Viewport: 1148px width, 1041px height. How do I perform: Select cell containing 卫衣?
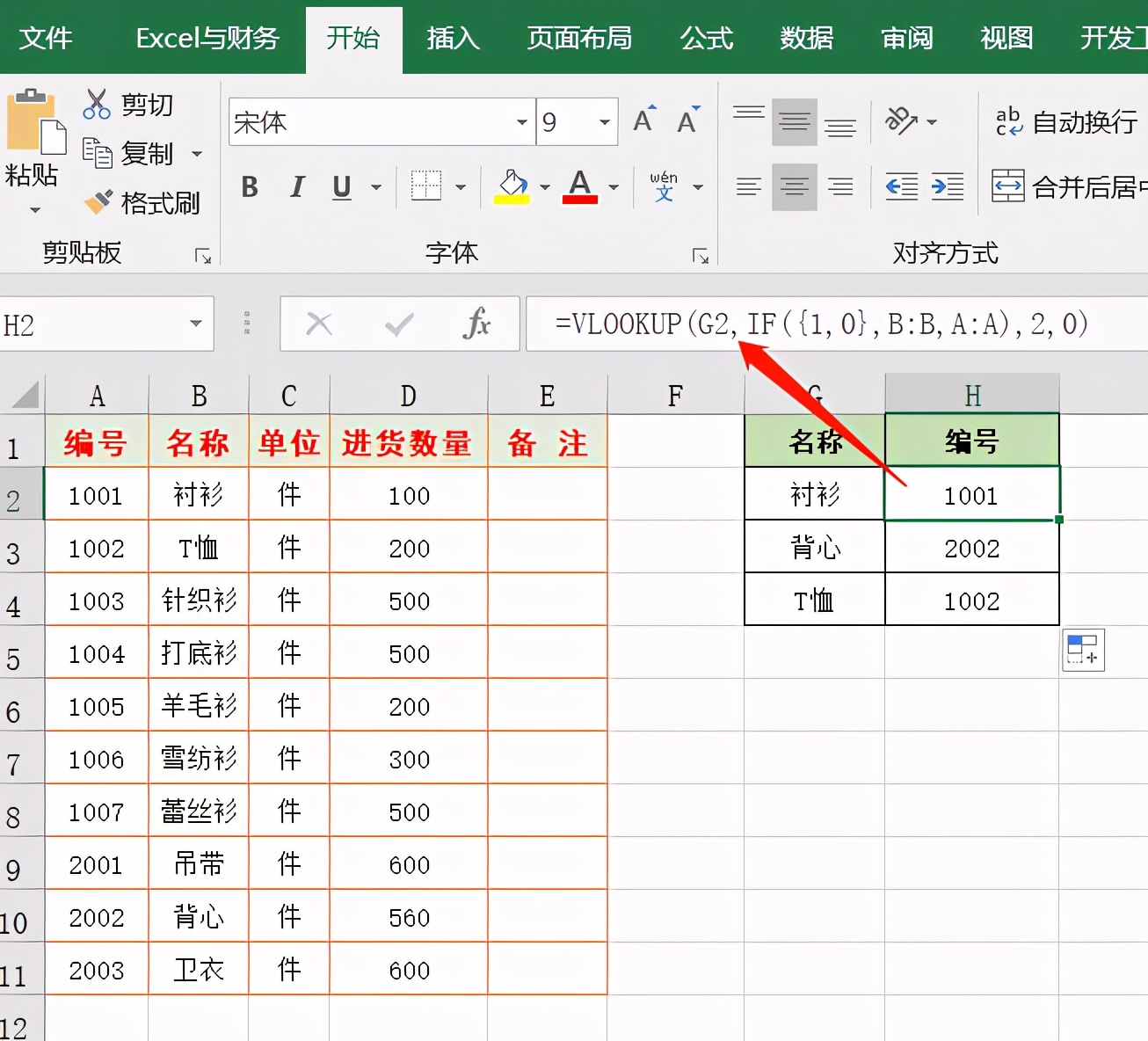pyautogui.click(x=200, y=970)
